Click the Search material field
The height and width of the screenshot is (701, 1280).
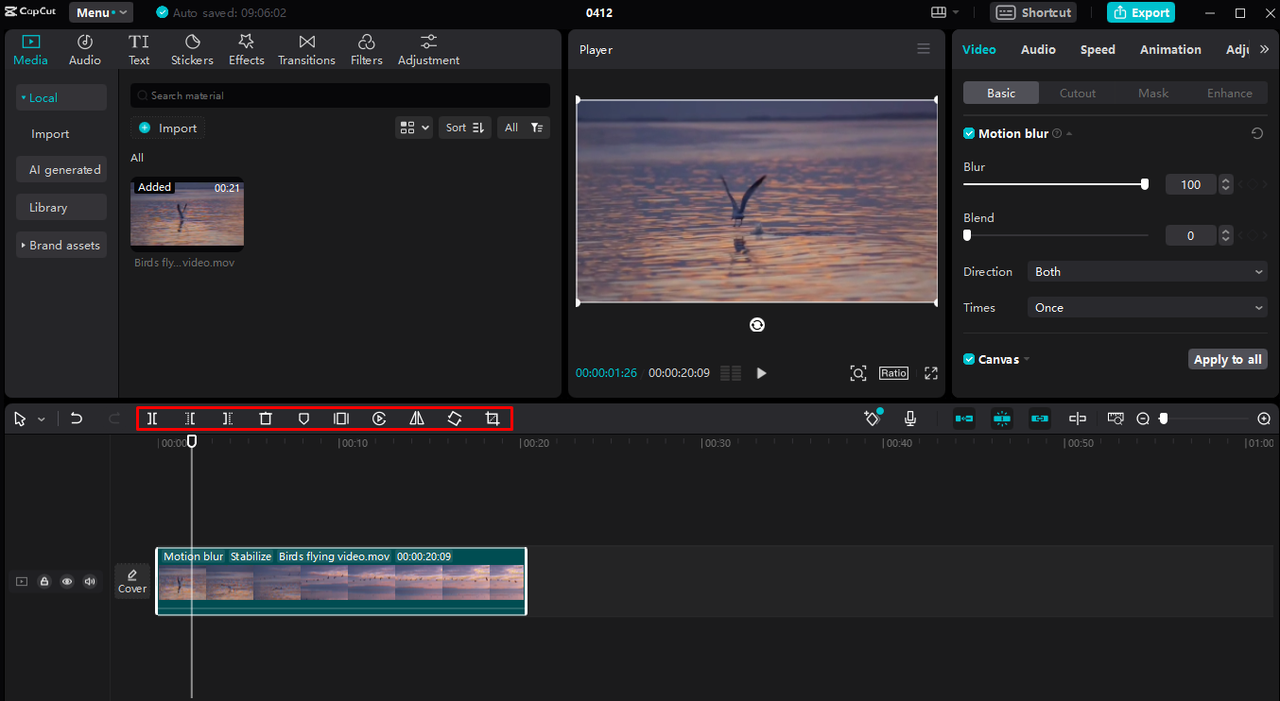[x=340, y=96]
